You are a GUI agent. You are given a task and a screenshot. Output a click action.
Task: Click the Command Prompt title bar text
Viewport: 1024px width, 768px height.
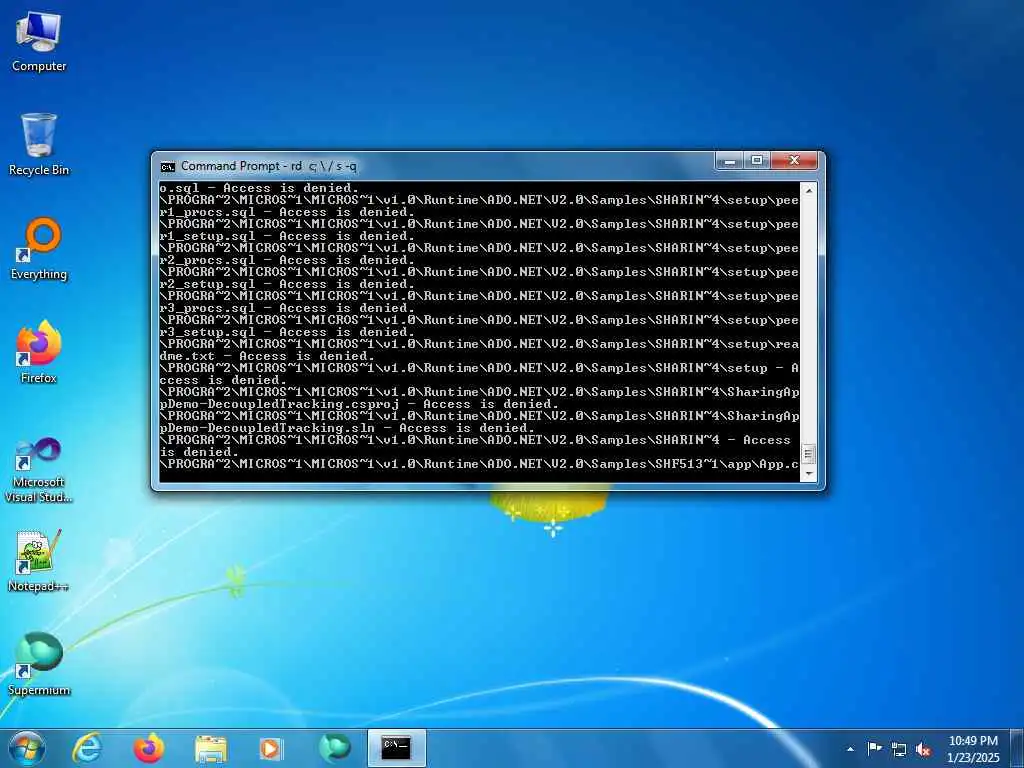[x=268, y=166]
